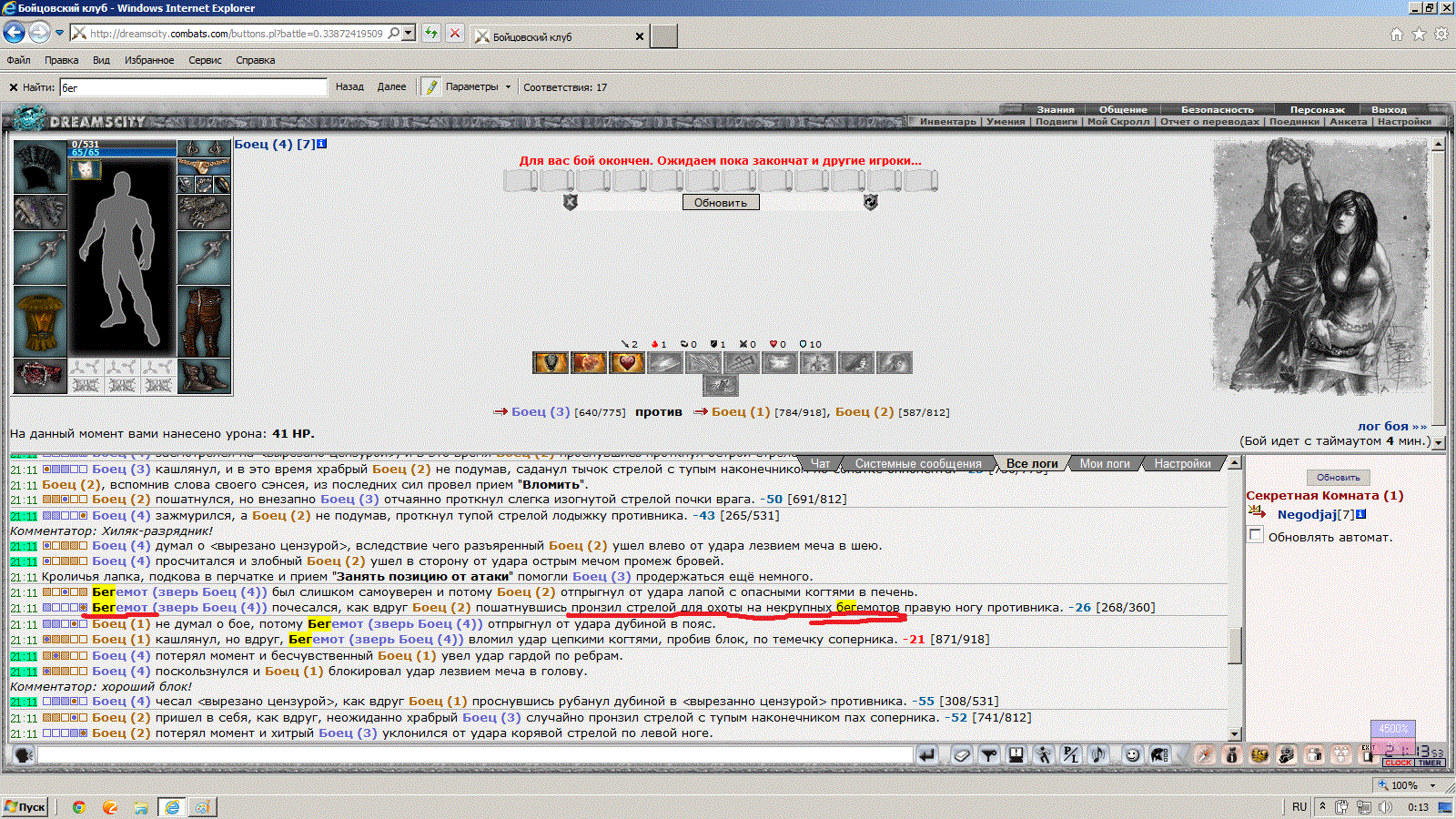The height and width of the screenshot is (819, 1456).
Task: Open the Избранное menu
Action: click(x=149, y=60)
